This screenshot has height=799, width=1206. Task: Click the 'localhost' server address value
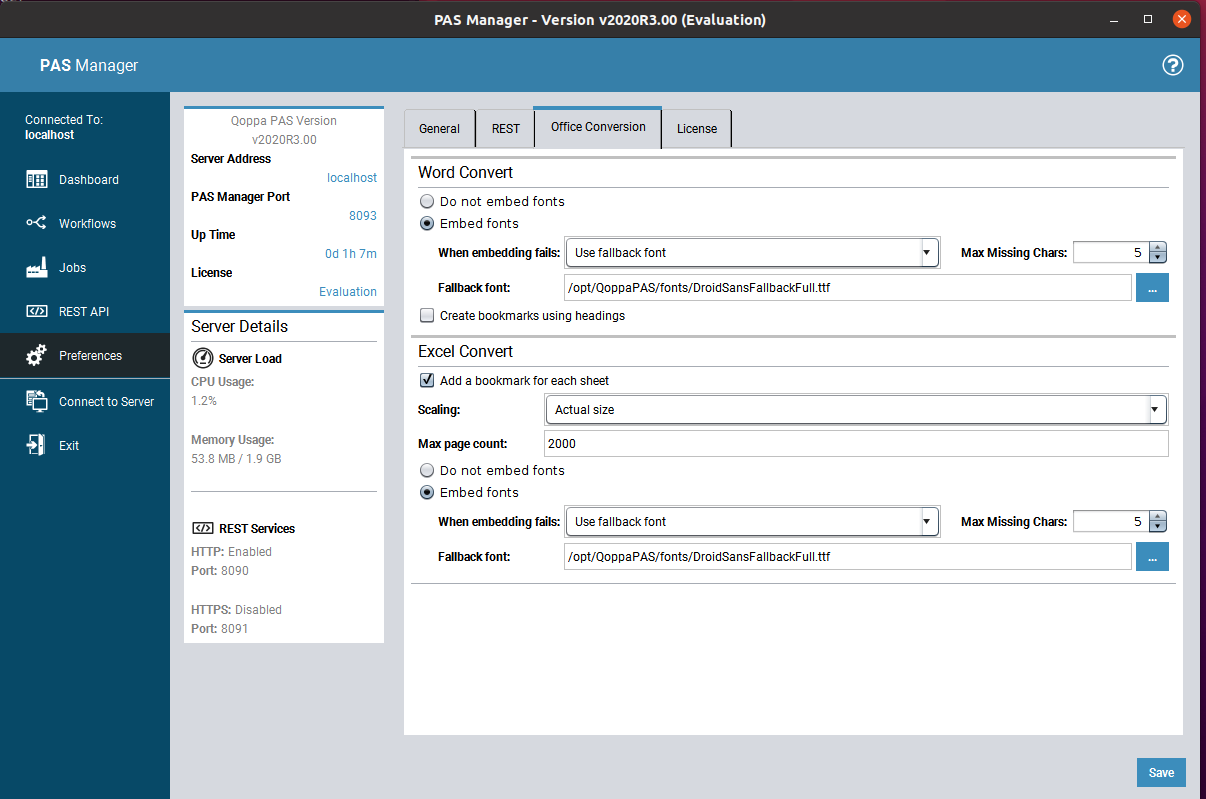352,178
